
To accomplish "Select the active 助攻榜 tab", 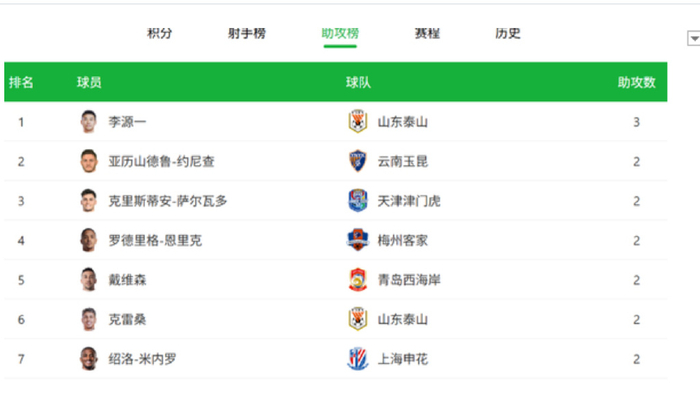I will coord(340,33).
